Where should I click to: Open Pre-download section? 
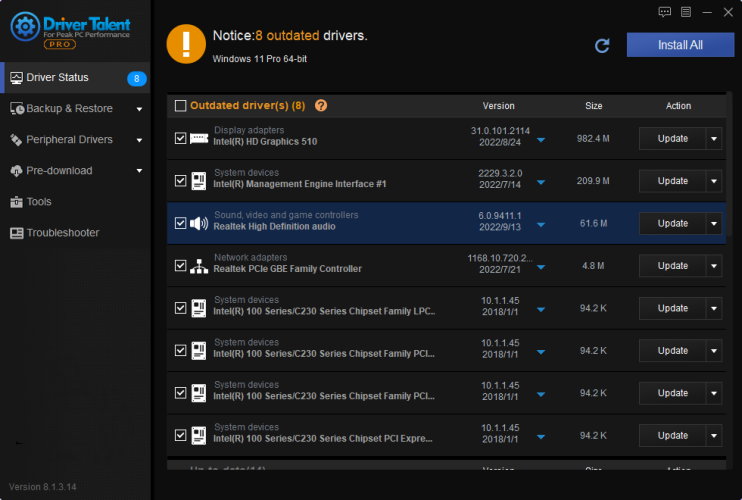click(x=75, y=171)
